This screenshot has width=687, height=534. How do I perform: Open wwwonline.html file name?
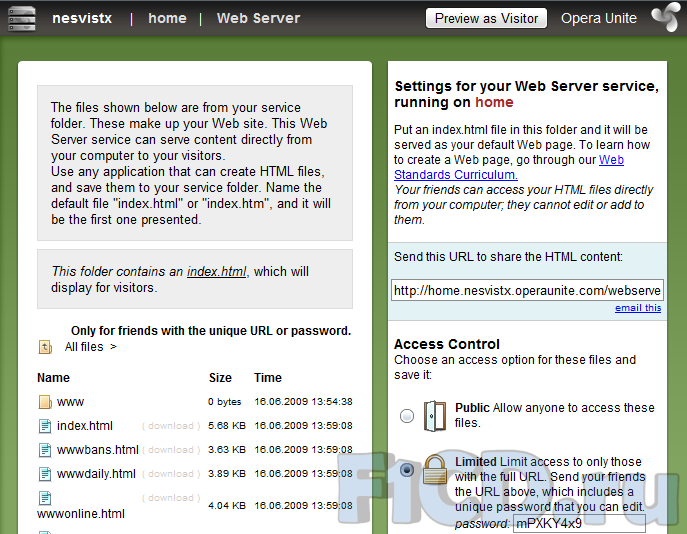click(81, 514)
